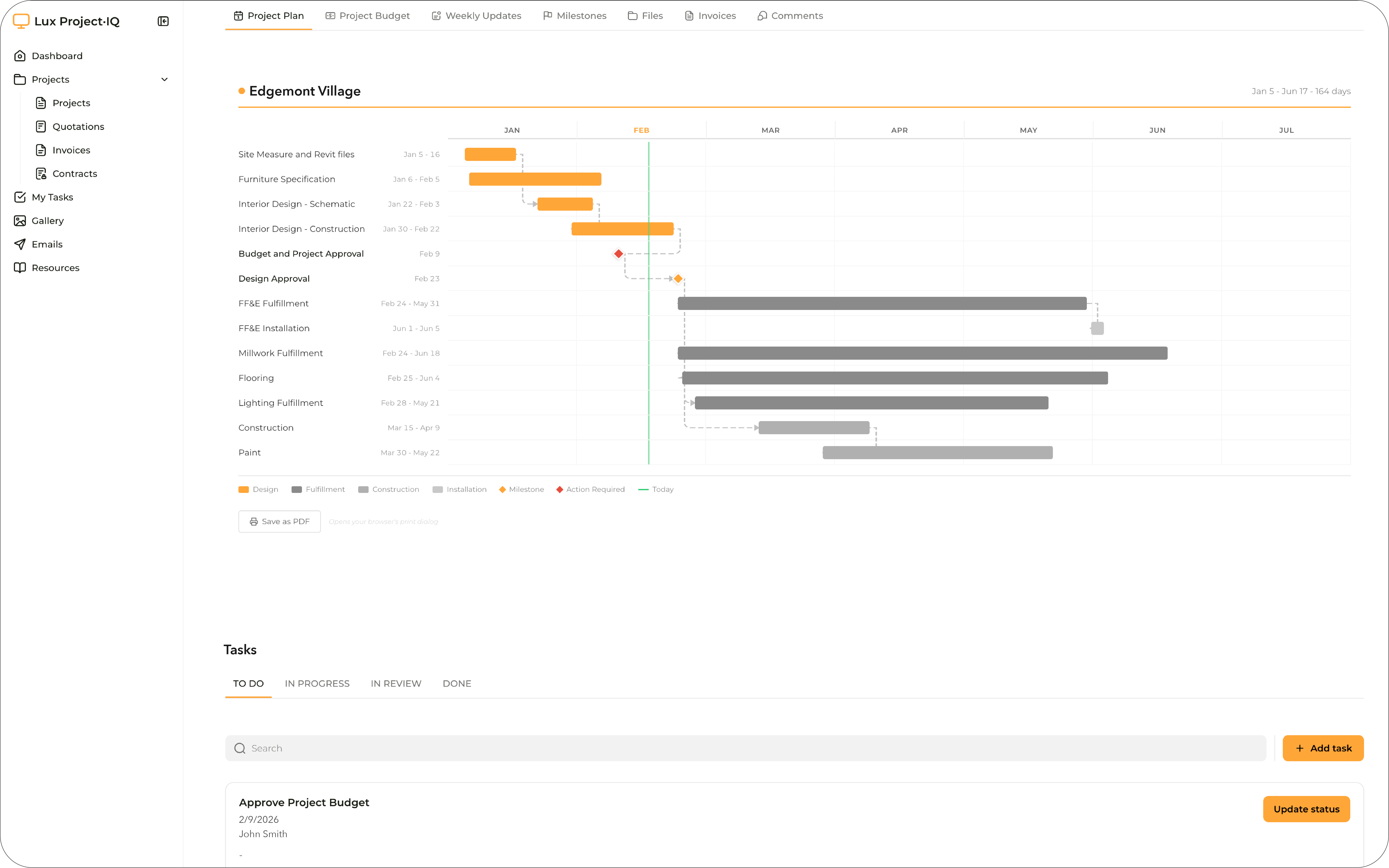Click the Quotations document icon

[41, 126]
